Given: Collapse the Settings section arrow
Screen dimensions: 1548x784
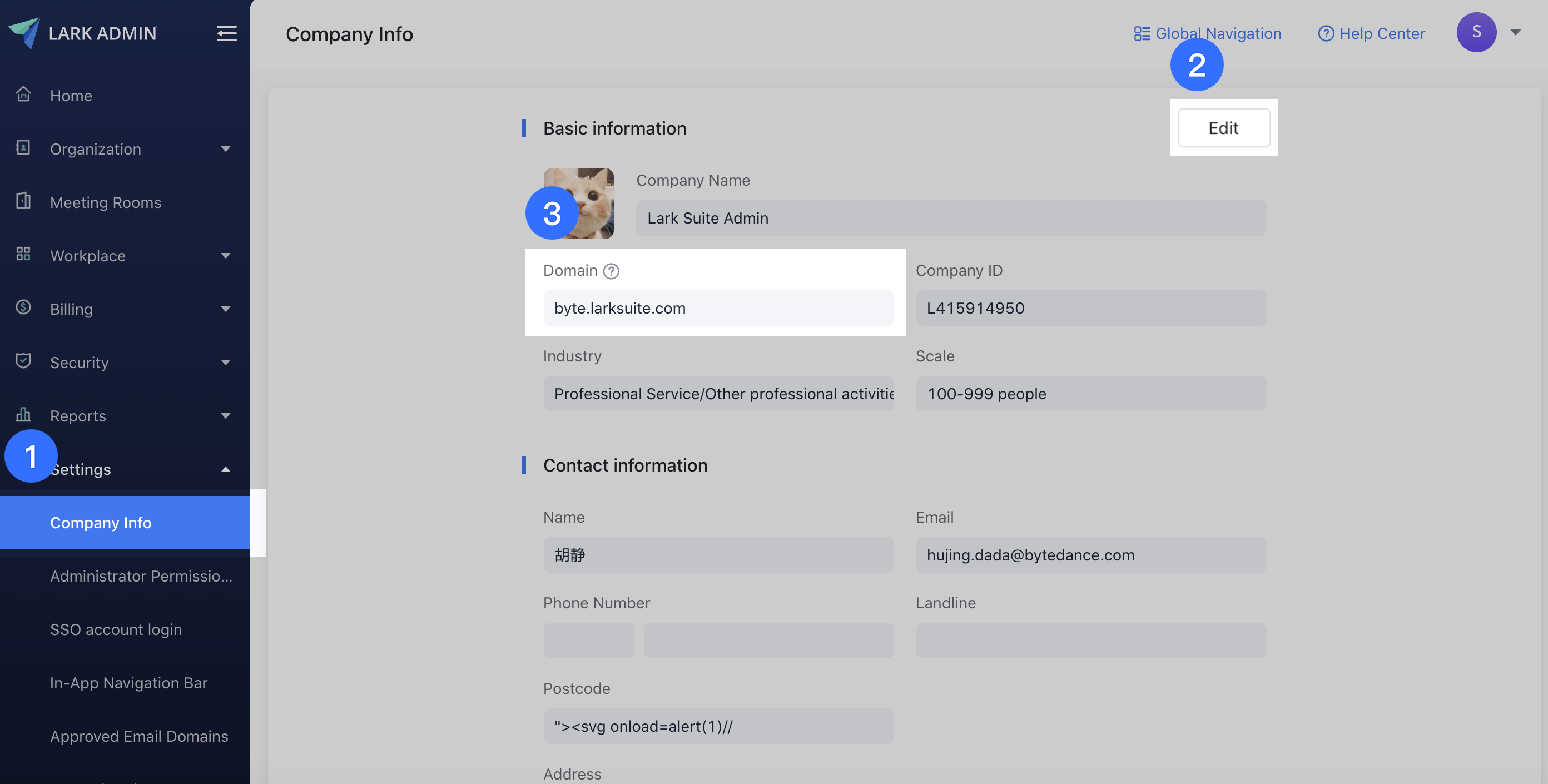Looking at the screenshot, I should 225,469.
